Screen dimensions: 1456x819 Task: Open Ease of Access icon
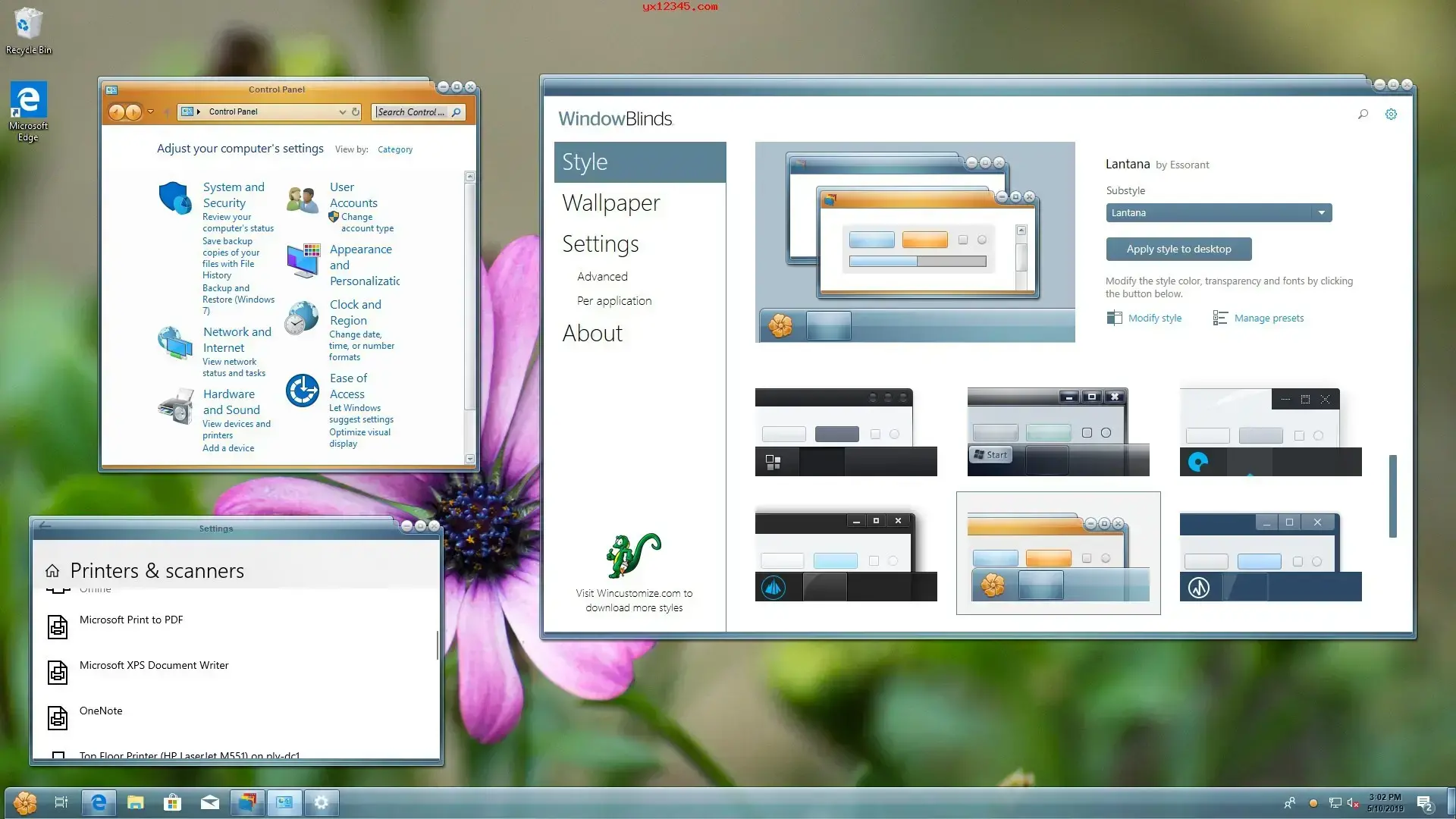[303, 391]
